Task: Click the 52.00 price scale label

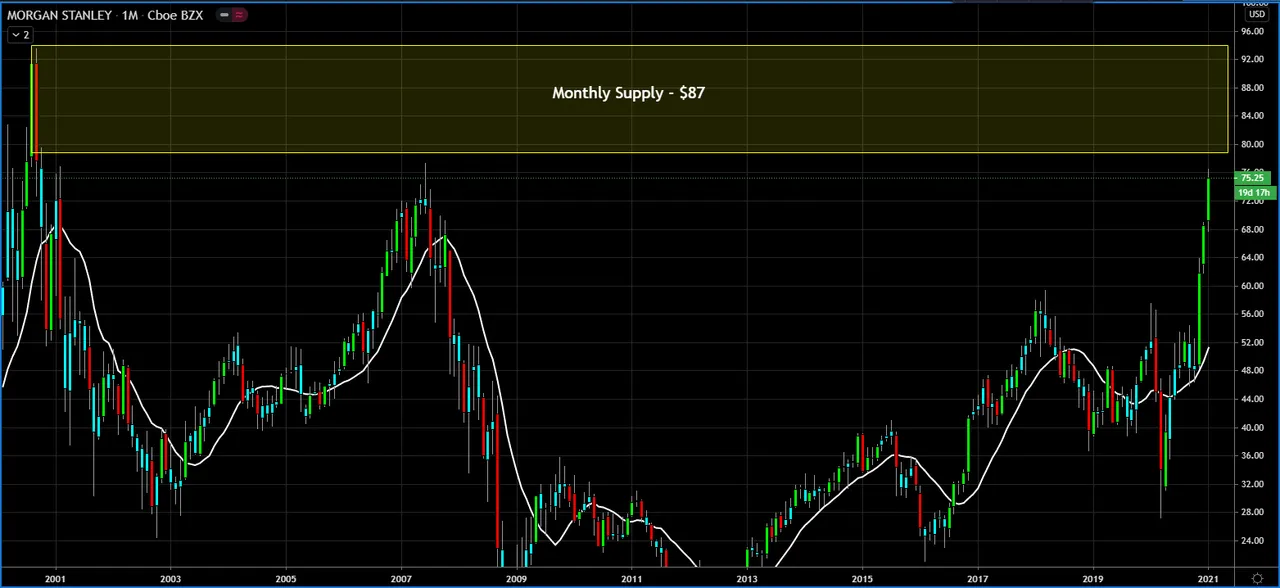Action: [x=1252, y=342]
